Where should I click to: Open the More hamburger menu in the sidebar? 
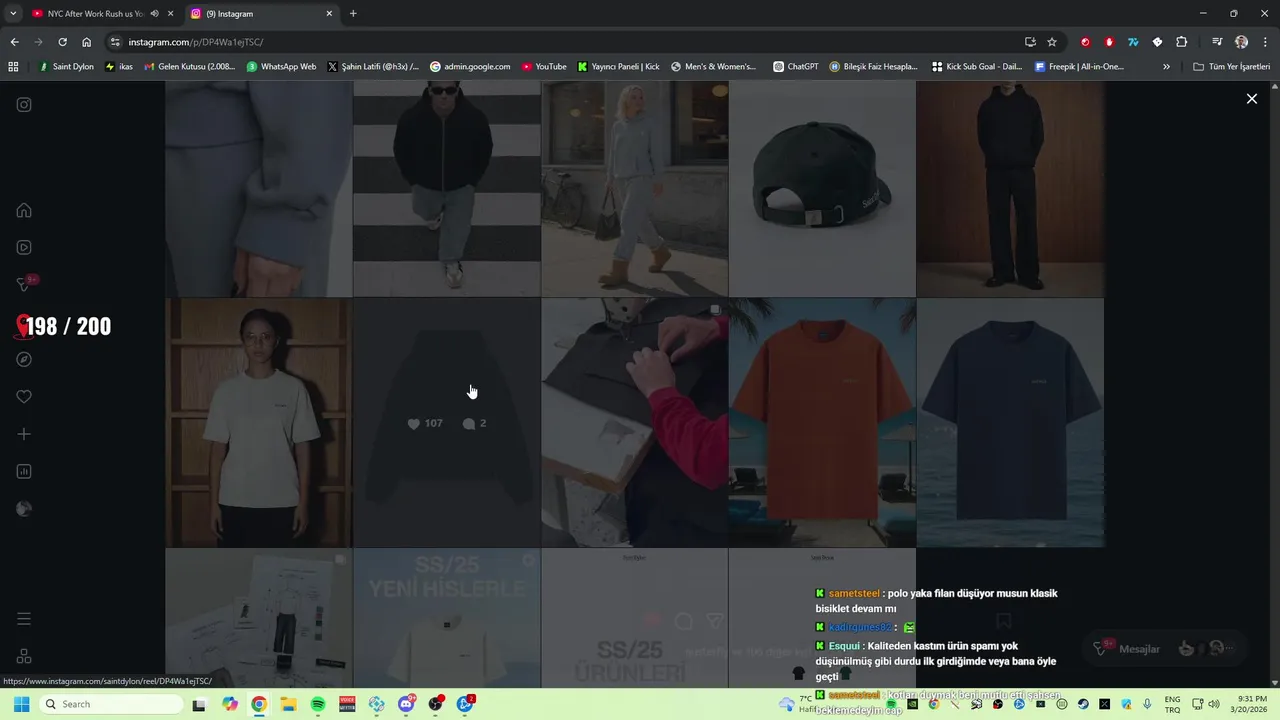click(x=24, y=619)
